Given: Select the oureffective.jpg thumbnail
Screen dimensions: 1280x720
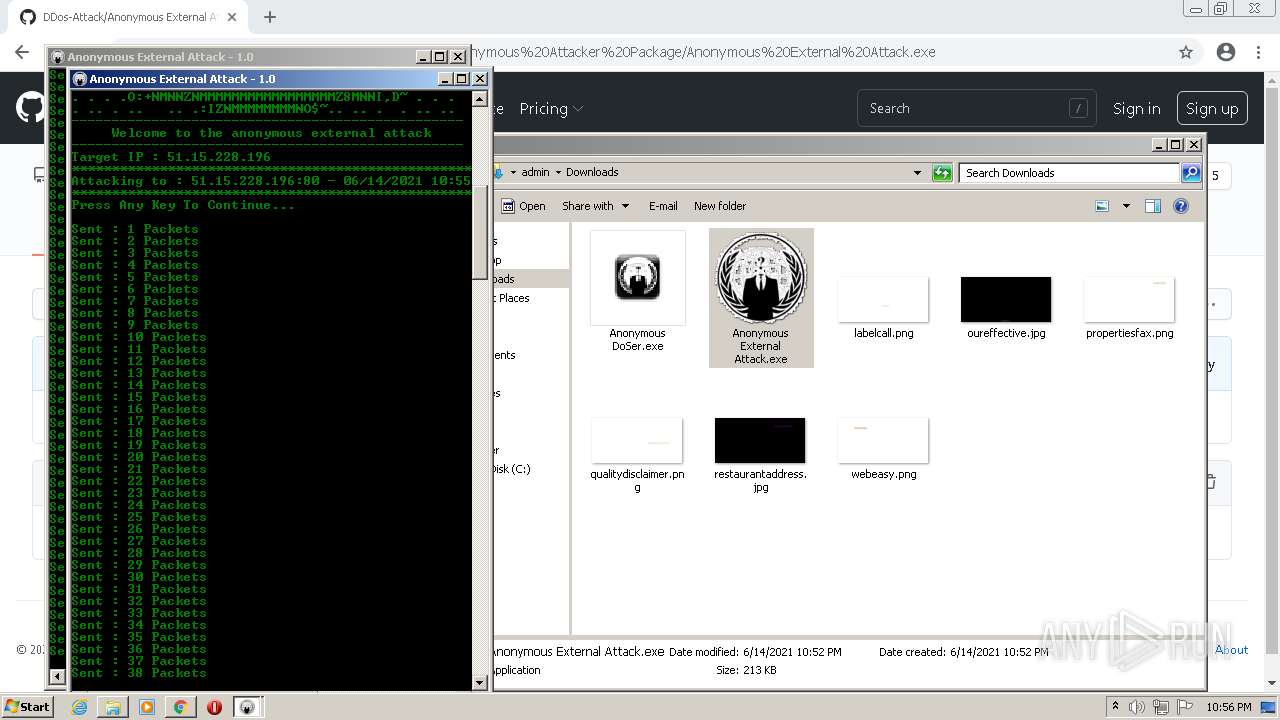Looking at the screenshot, I should click(x=1006, y=300).
